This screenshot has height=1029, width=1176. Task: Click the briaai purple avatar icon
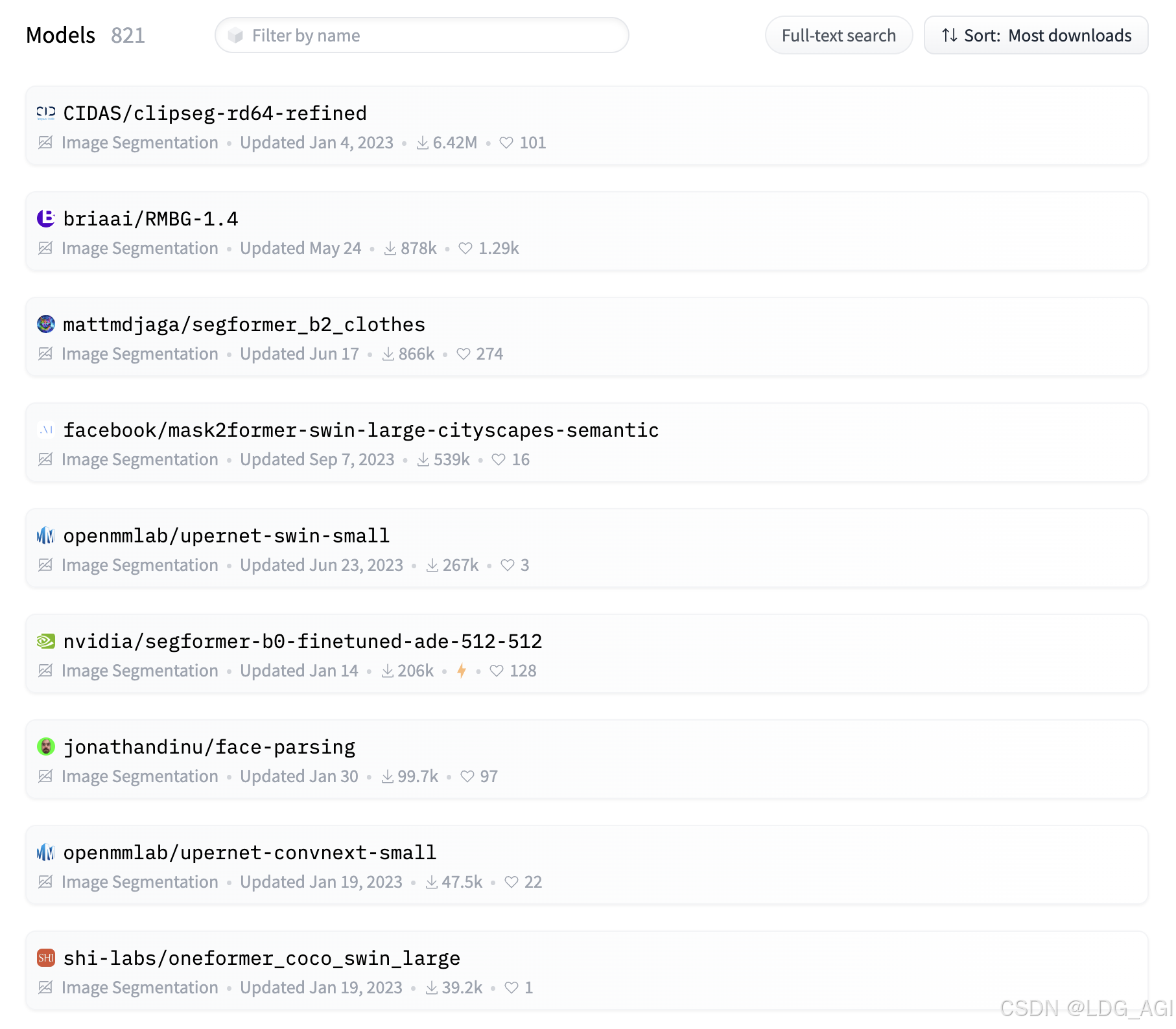(x=46, y=219)
